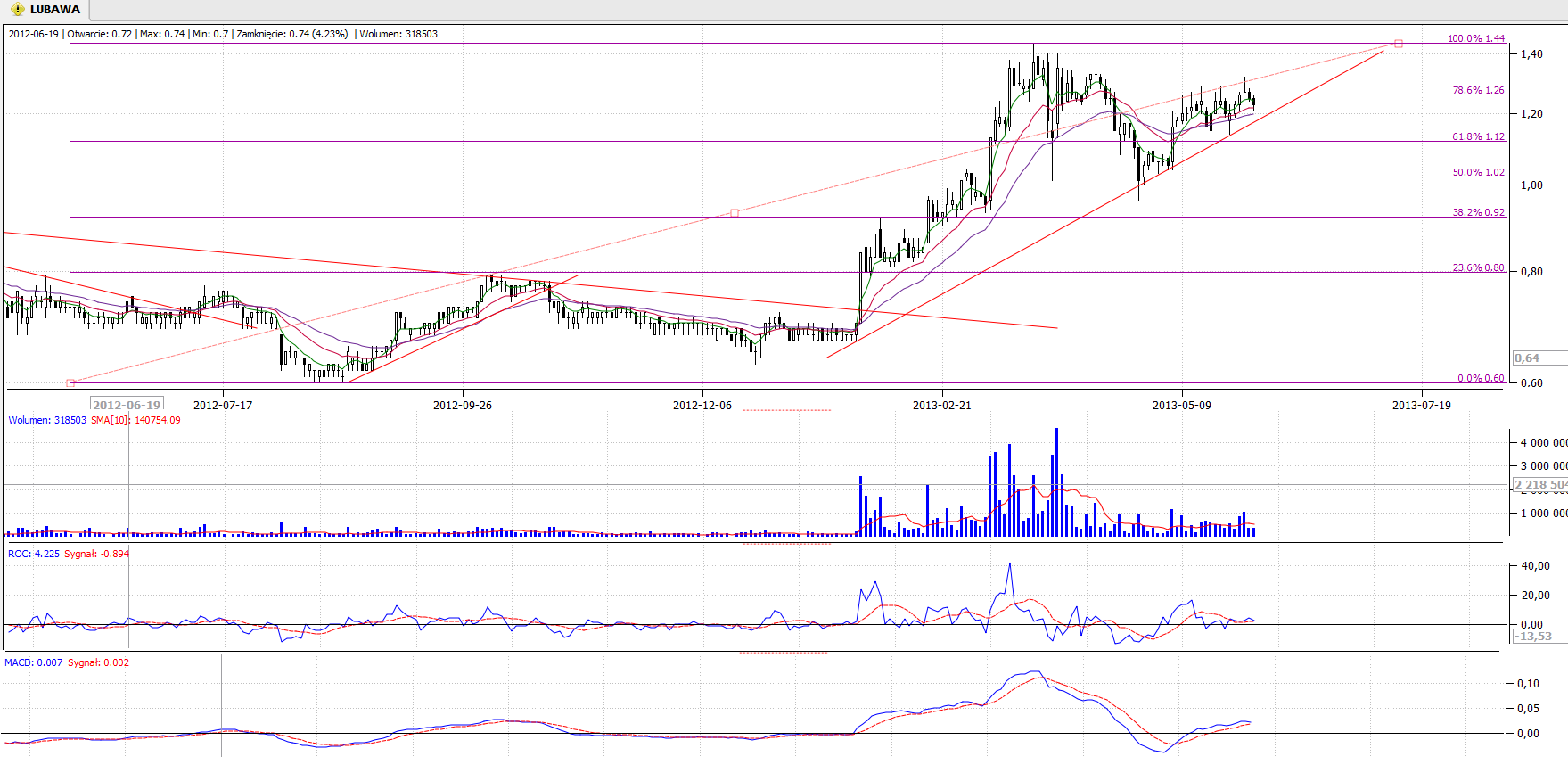Image resolution: width=1568 pixels, height=773 pixels.
Task: Click the 2 218 504 volume cursor value
Action: point(1539,485)
